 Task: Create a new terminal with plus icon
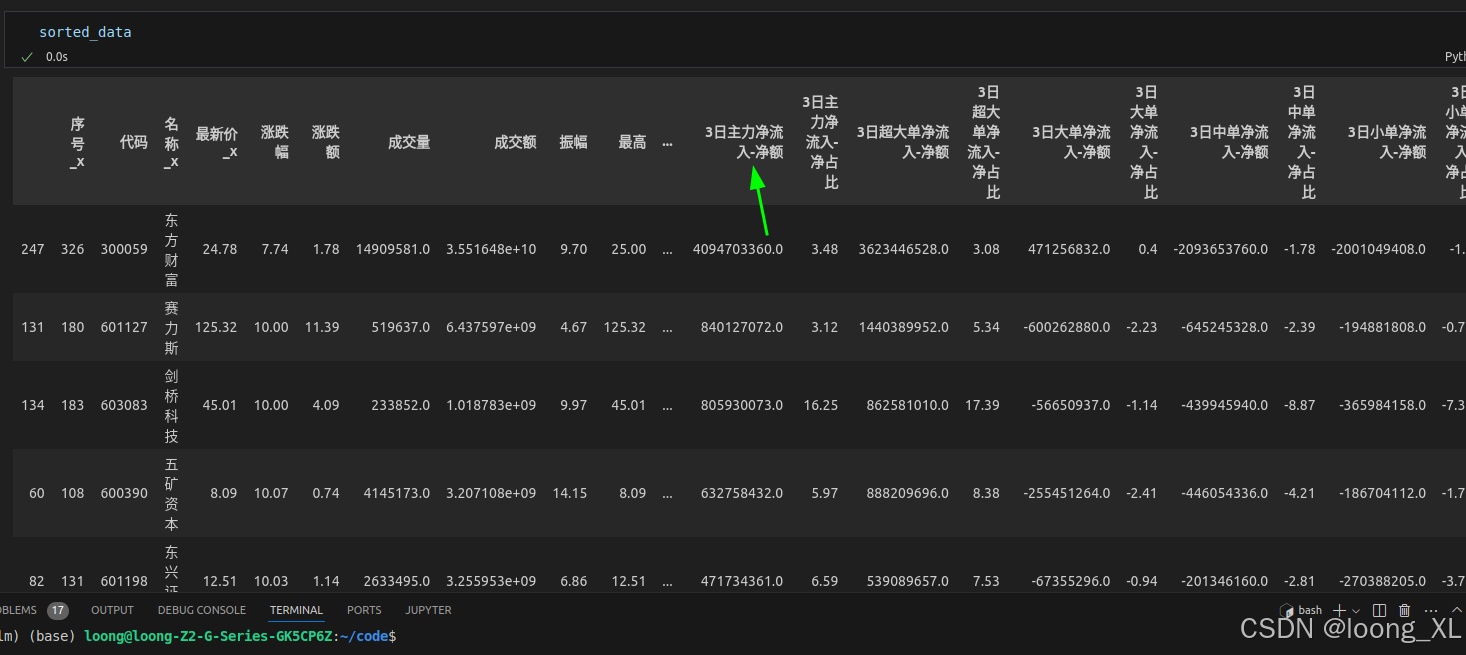click(1339, 610)
